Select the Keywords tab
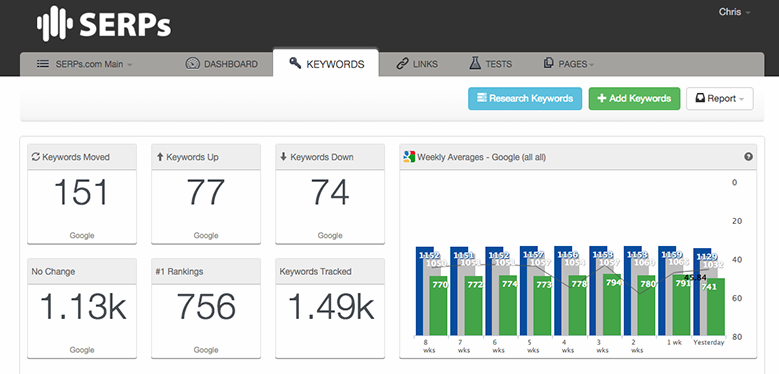This screenshot has height=374, width=779. 326,64
